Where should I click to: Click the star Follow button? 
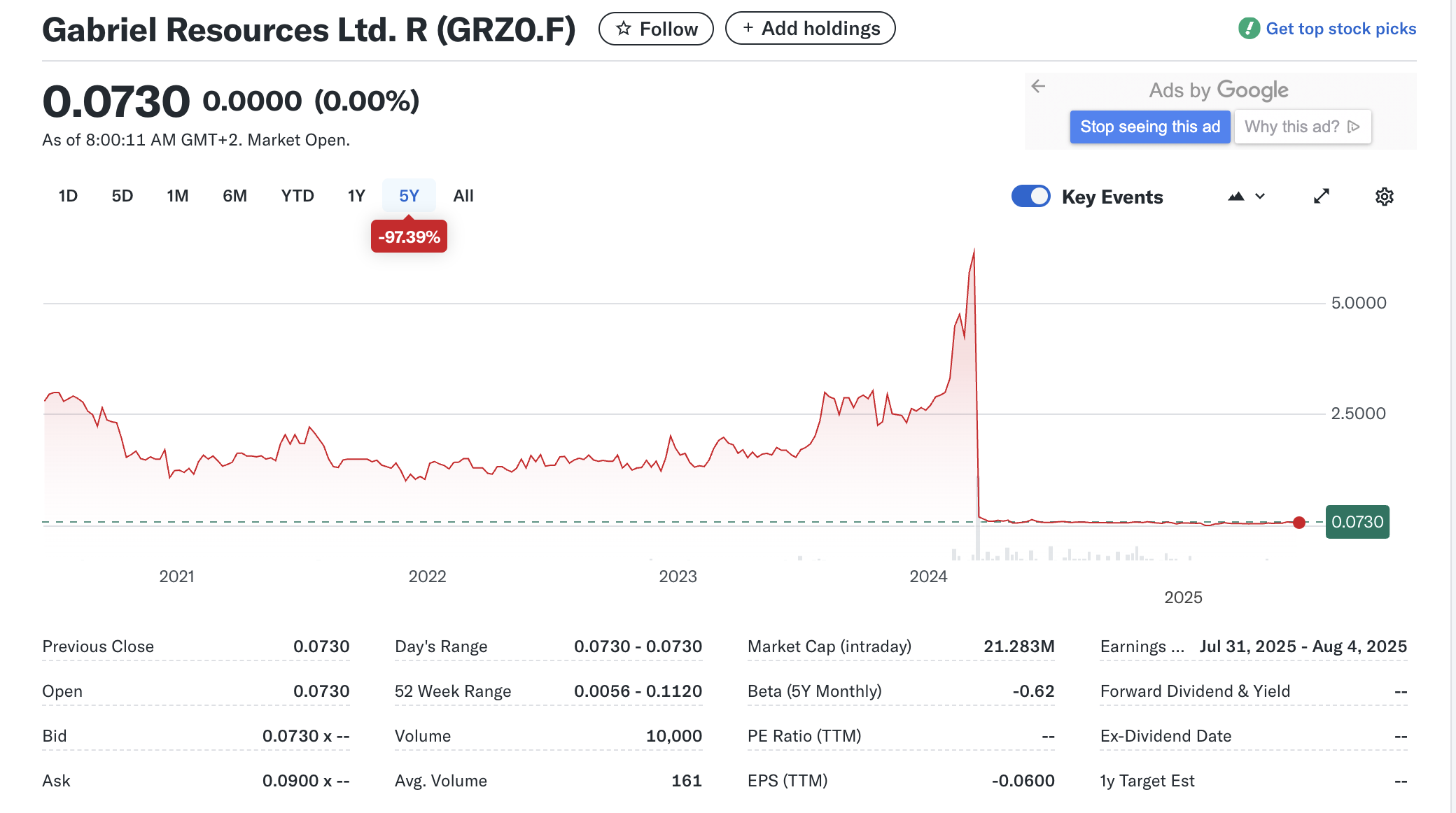click(656, 29)
